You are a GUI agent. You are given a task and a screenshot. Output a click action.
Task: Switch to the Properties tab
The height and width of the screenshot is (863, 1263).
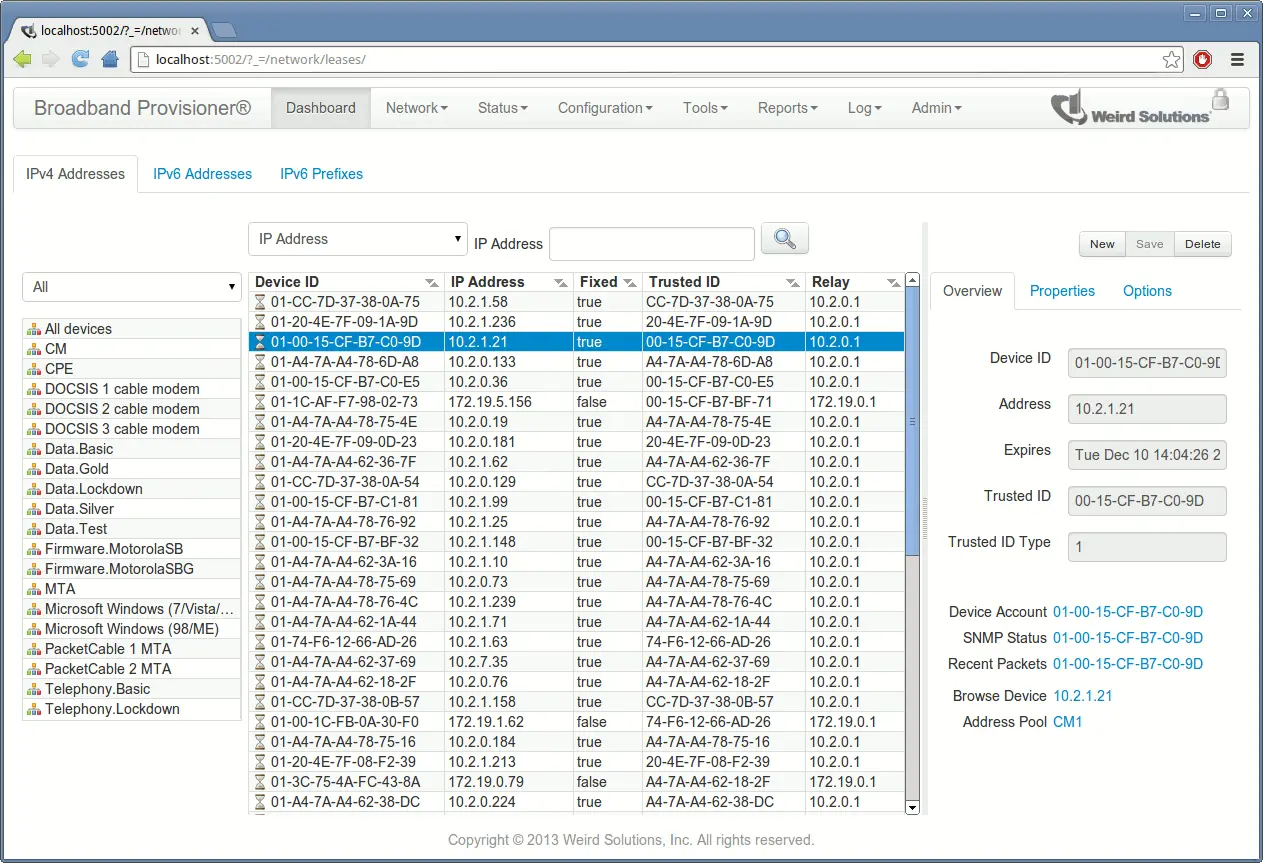(1062, 291)
